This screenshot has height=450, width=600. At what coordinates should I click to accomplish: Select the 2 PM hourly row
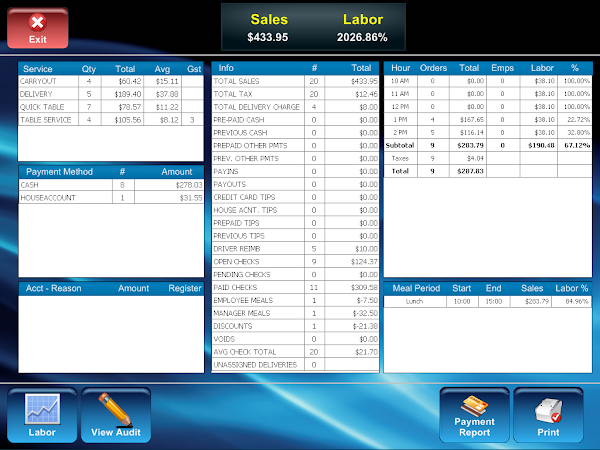[x=488, y=132]
